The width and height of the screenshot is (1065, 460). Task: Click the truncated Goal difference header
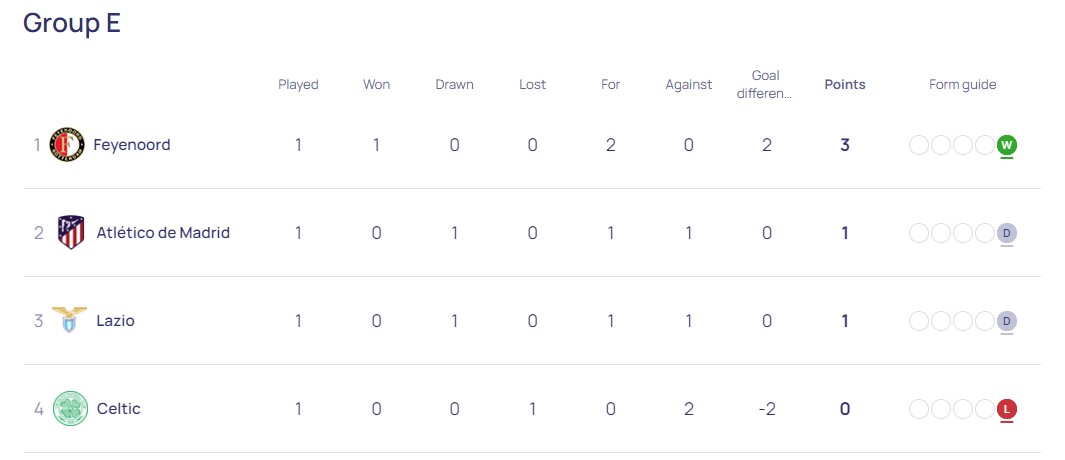pyautogui.click(x=765, y=84)
